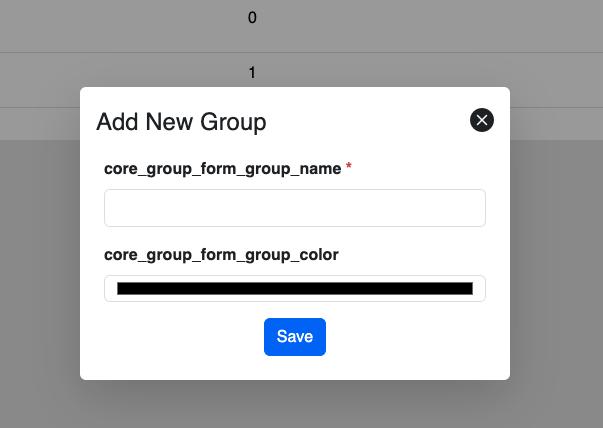Focus the group name text field
Image resolution: width=603 pixels, height=428 pixels.
294,208
